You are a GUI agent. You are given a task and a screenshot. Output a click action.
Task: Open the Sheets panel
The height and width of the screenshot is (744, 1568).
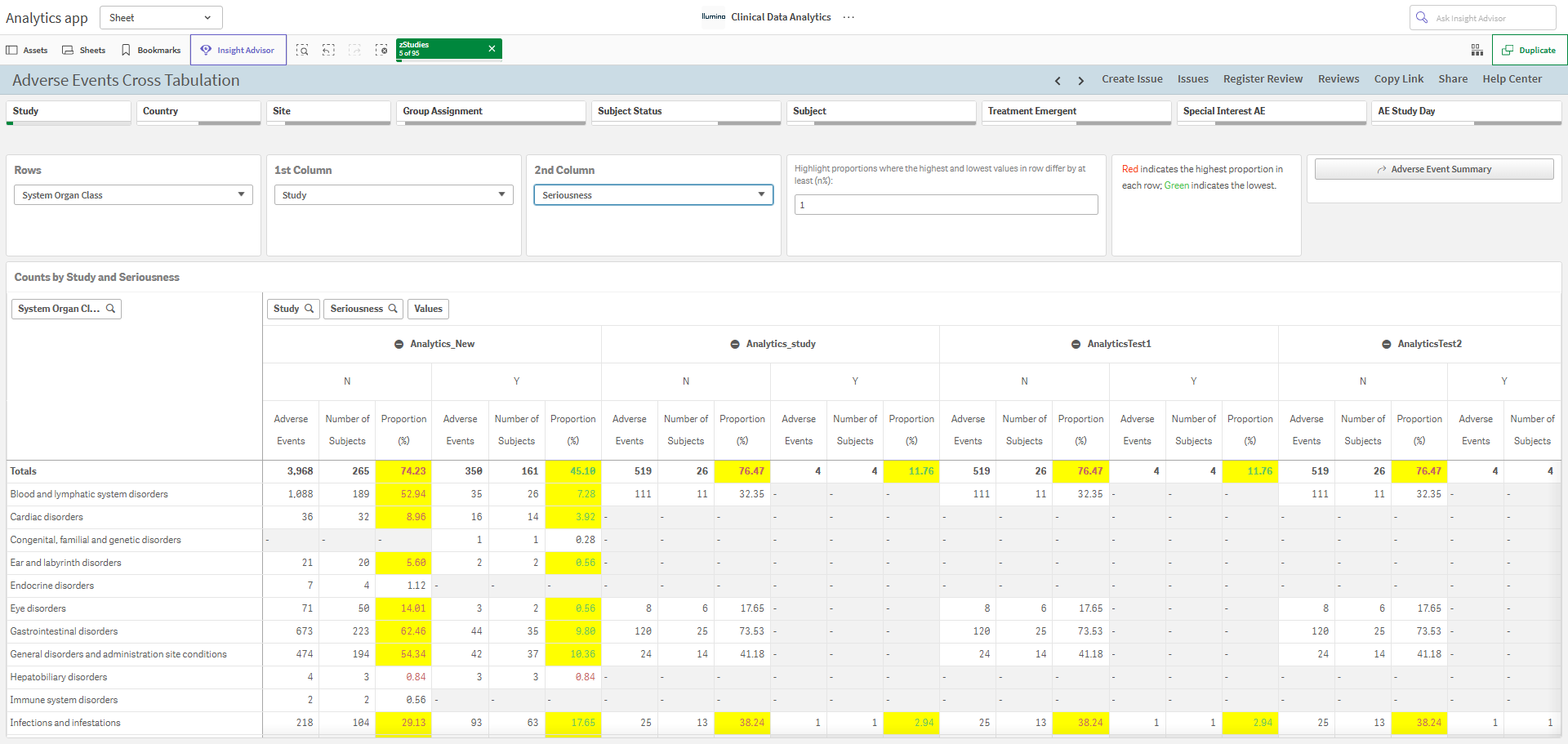(84, 50)
